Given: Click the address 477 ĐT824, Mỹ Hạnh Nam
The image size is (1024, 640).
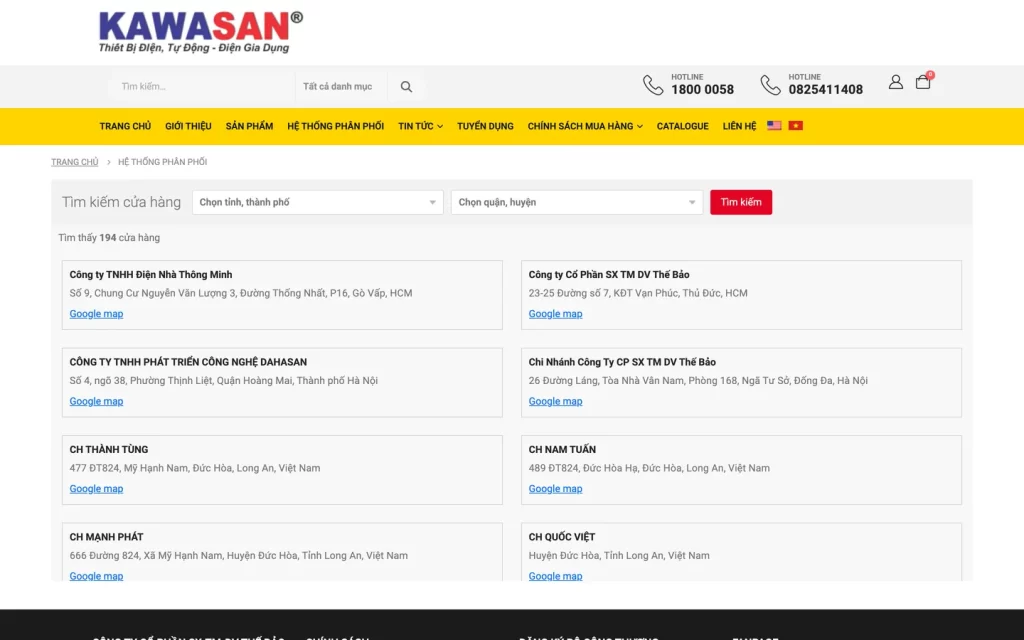Looking at the screenshot, I should pyautogui.click(x=195, y=468).
